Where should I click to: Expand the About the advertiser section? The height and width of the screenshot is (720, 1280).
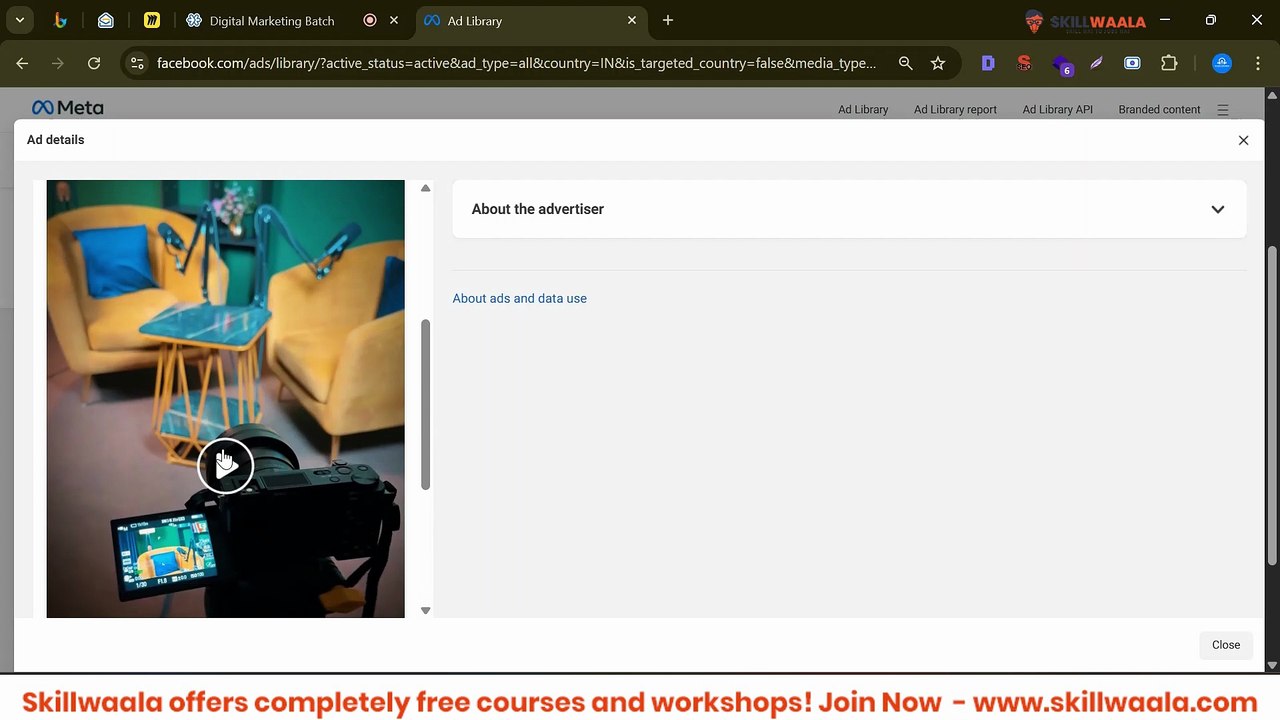(849, 209)
